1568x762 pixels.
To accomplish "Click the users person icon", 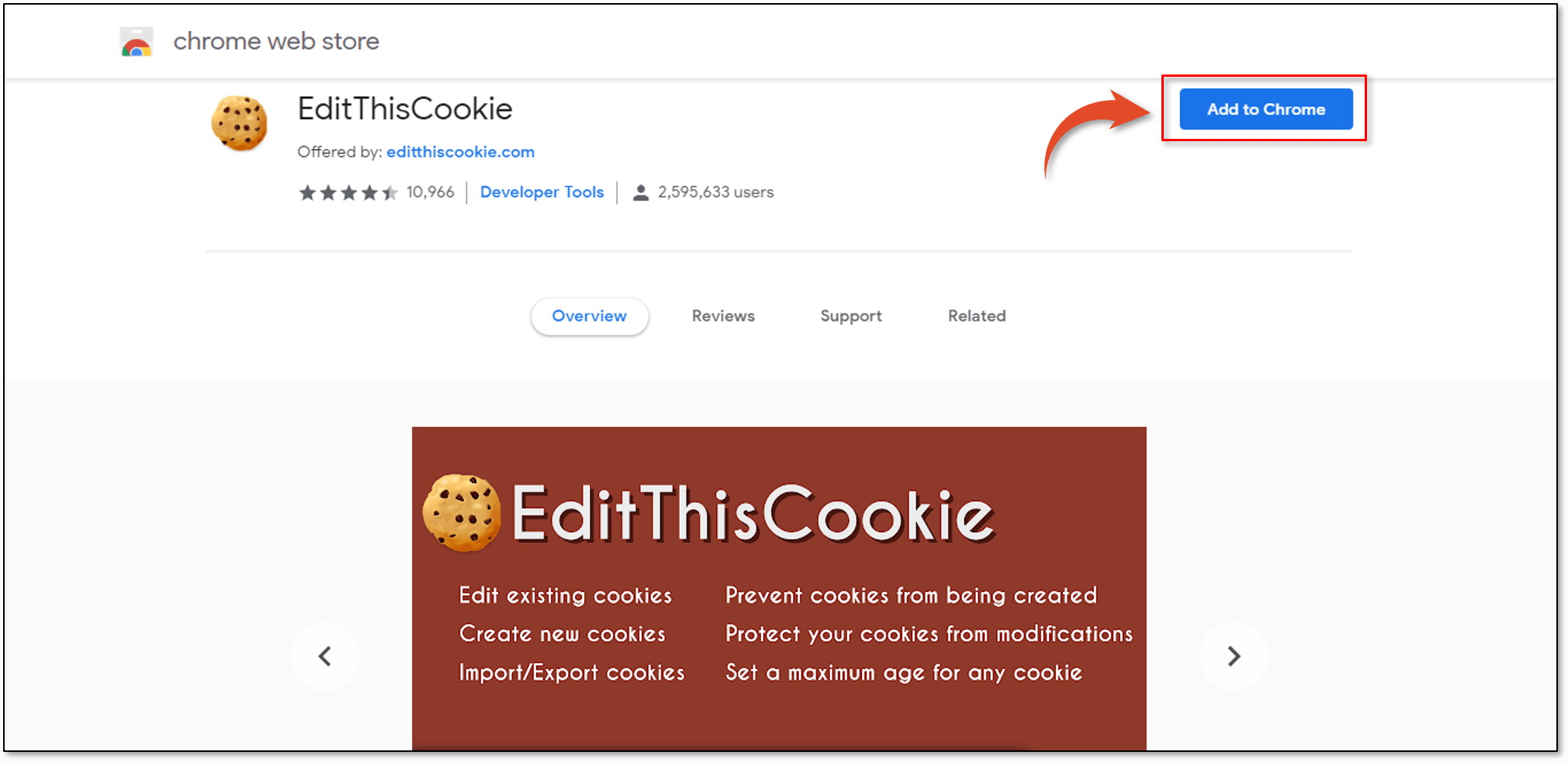I will (x=641, y=192).
